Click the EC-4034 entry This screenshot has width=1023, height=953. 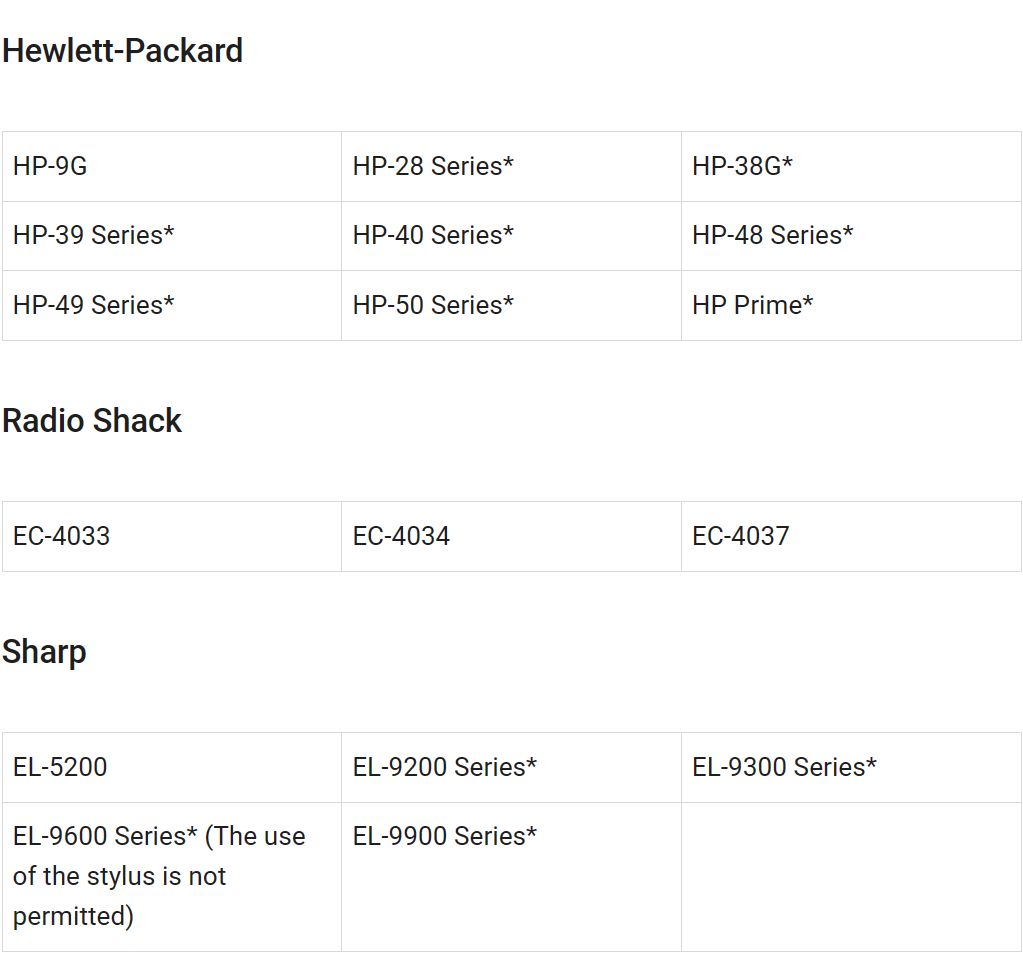512,536
